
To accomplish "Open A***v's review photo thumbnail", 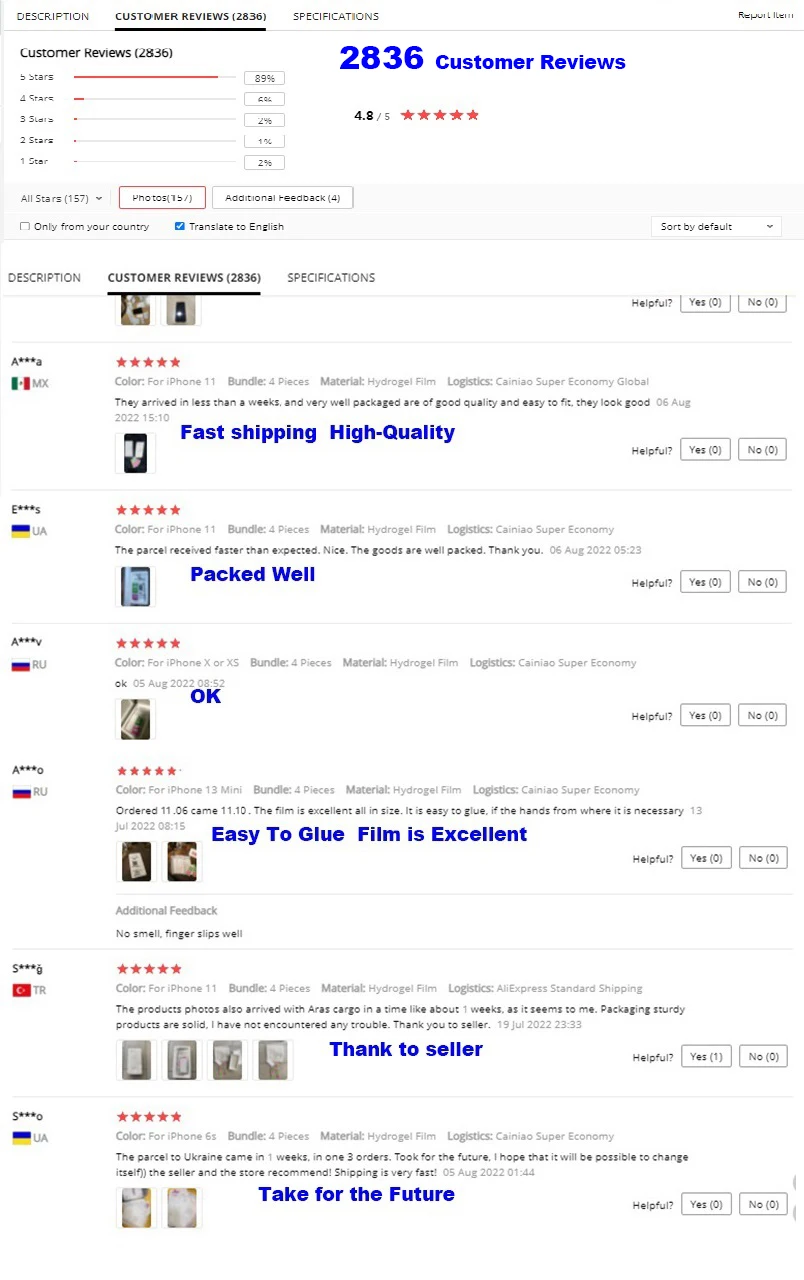I will (136, 719).
